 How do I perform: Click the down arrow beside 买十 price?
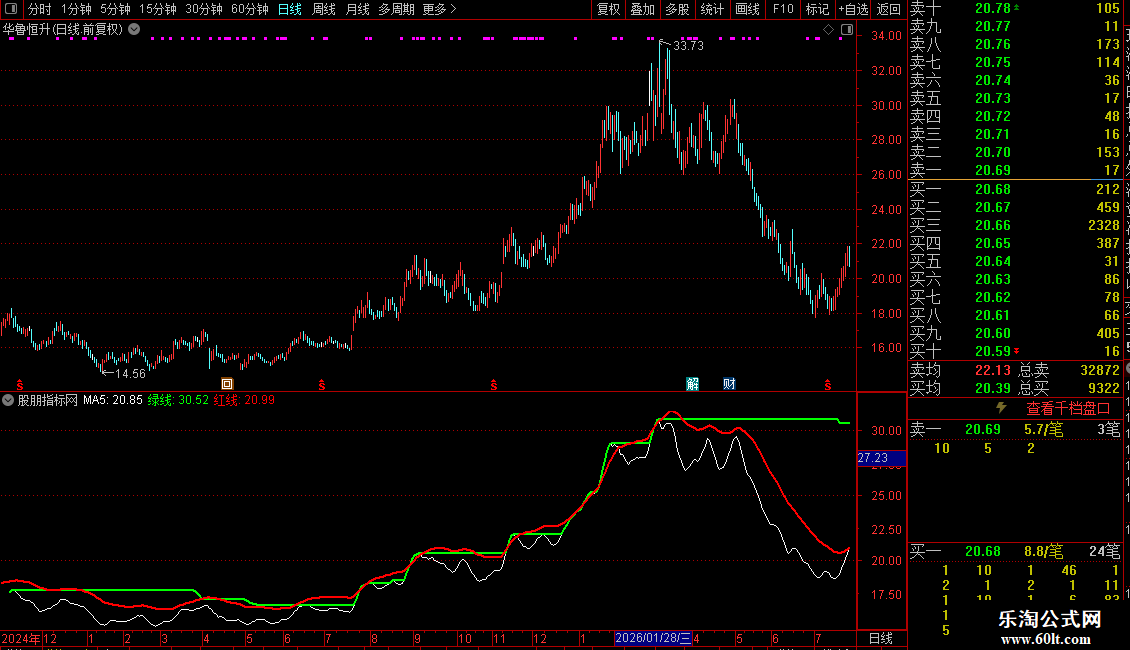(1017, 351)
